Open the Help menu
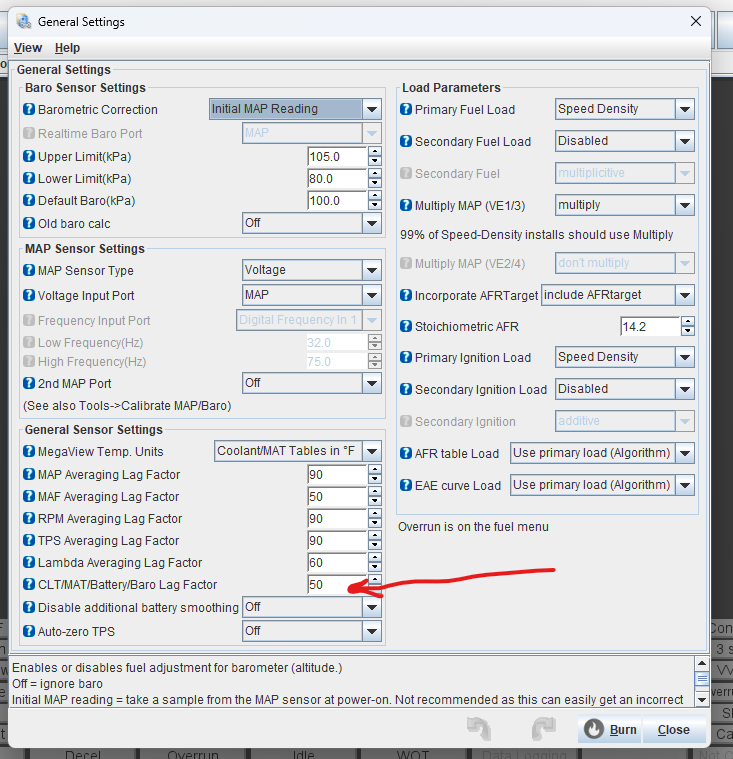 click(x=67, y=48)
